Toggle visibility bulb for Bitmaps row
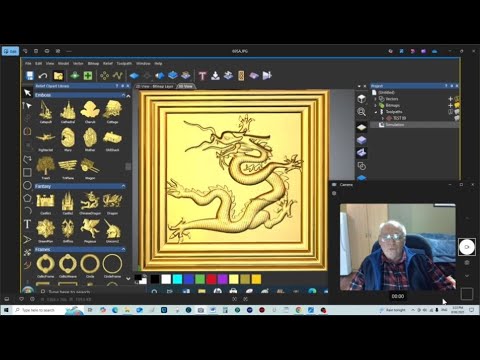This screenshot has width=480, height=360. (457, 105)
